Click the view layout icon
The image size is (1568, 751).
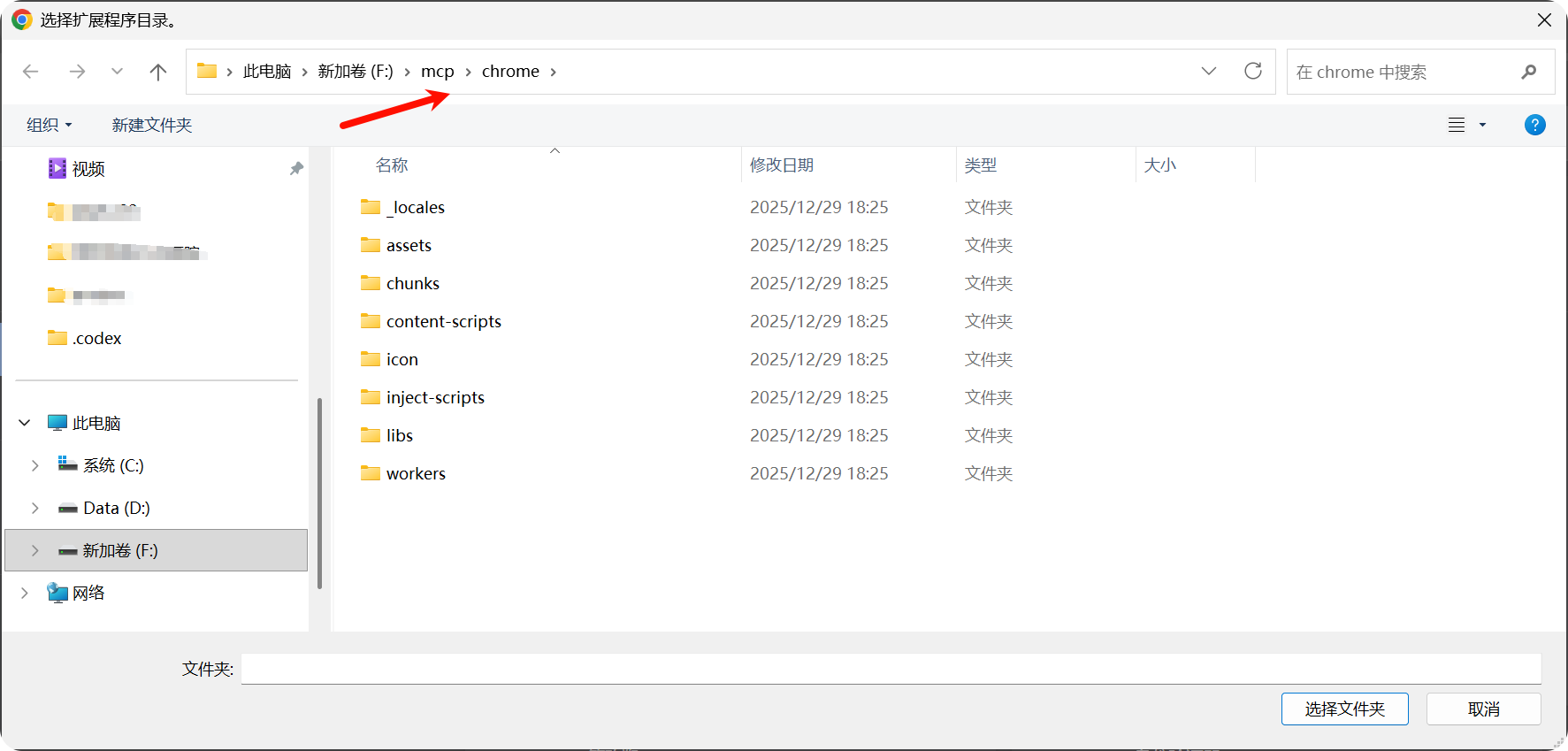point(1457,125)
